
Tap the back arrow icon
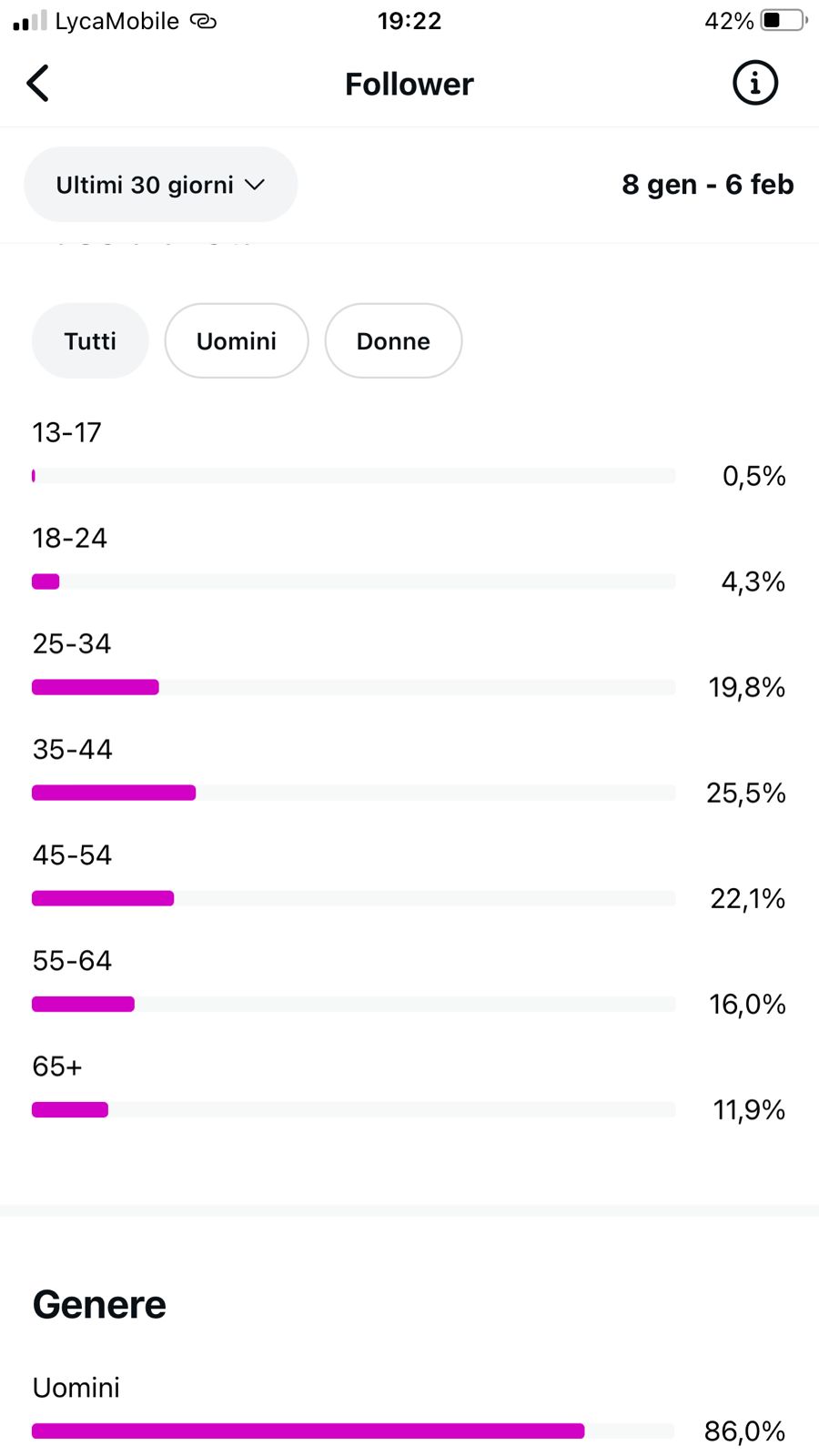(37, 84)
